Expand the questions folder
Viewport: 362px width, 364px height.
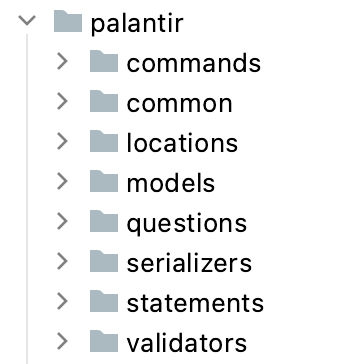(62, 222)
